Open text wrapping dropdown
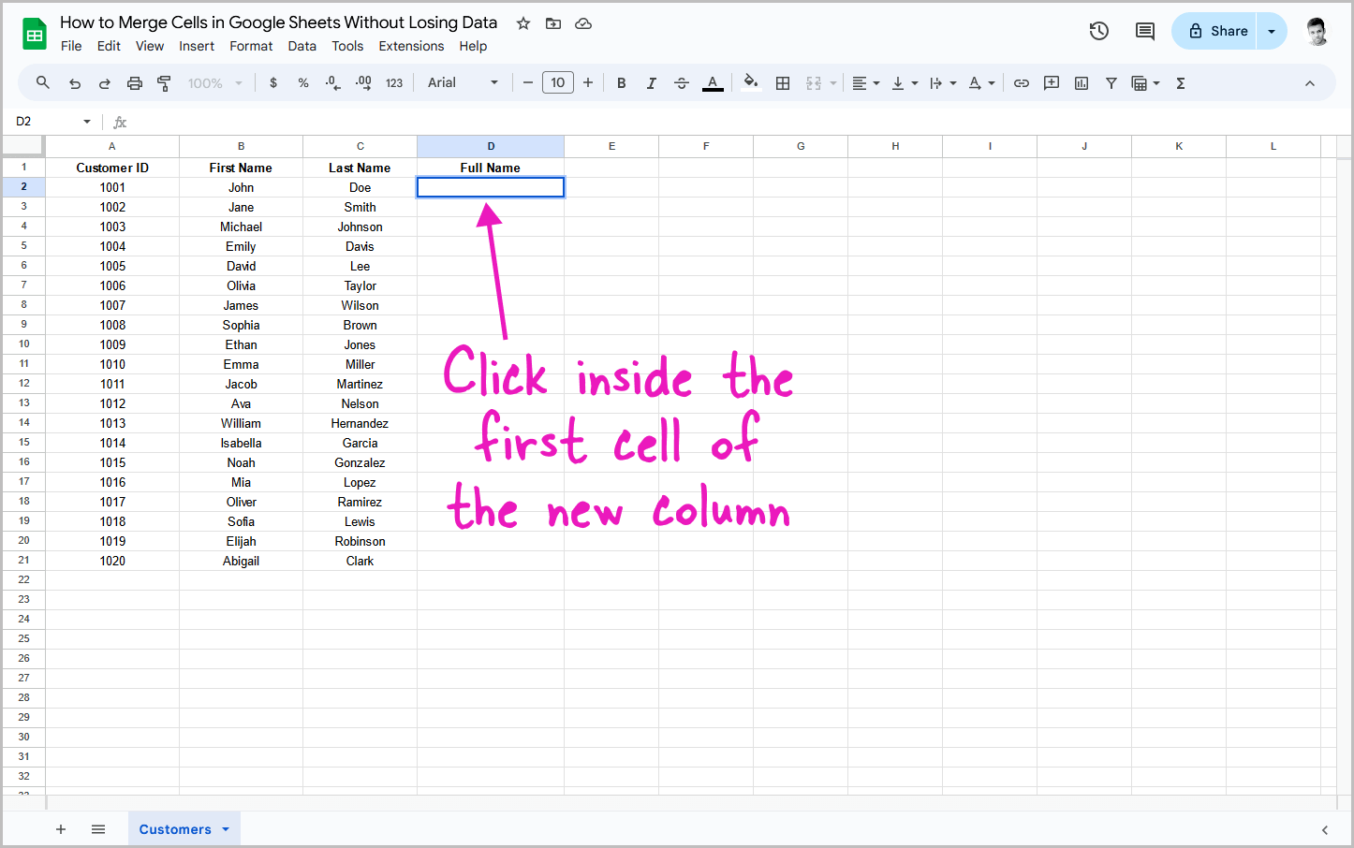The image size is (1354, 848). [x=942, y=83]
